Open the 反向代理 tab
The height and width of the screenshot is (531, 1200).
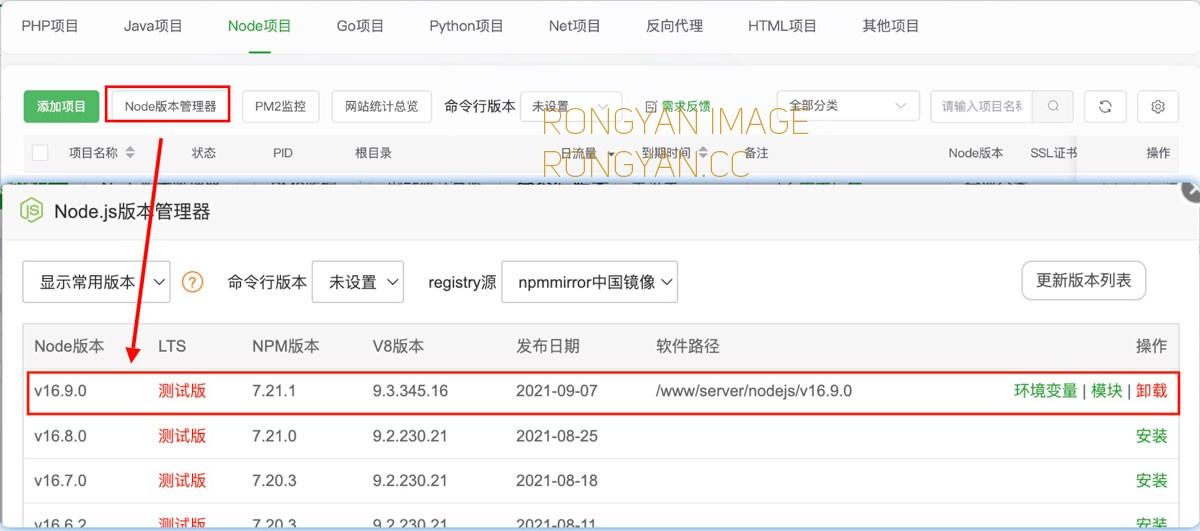click(x=674, y=26)
